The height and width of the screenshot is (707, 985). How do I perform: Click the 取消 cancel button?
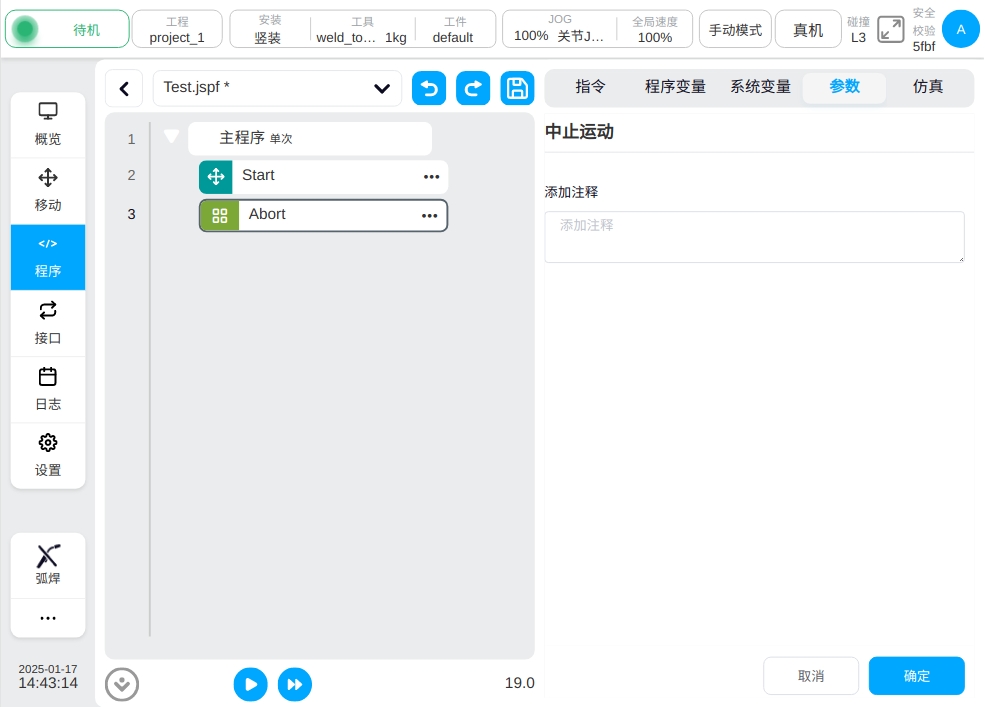click(x=811, y=676)
